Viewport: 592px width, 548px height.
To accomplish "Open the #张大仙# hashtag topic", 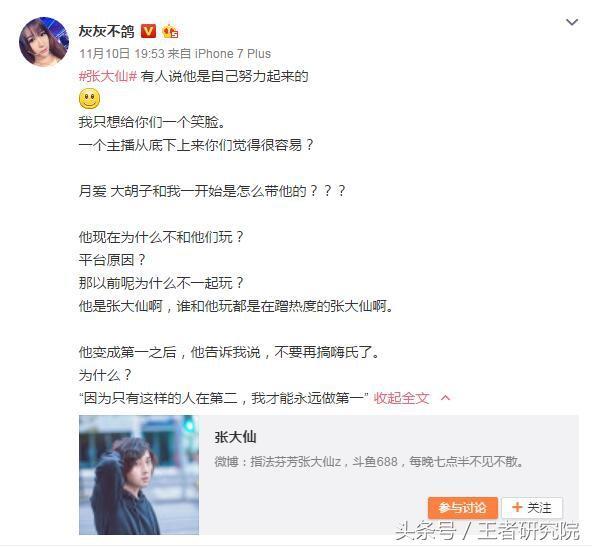I will [x=108, y=76].
